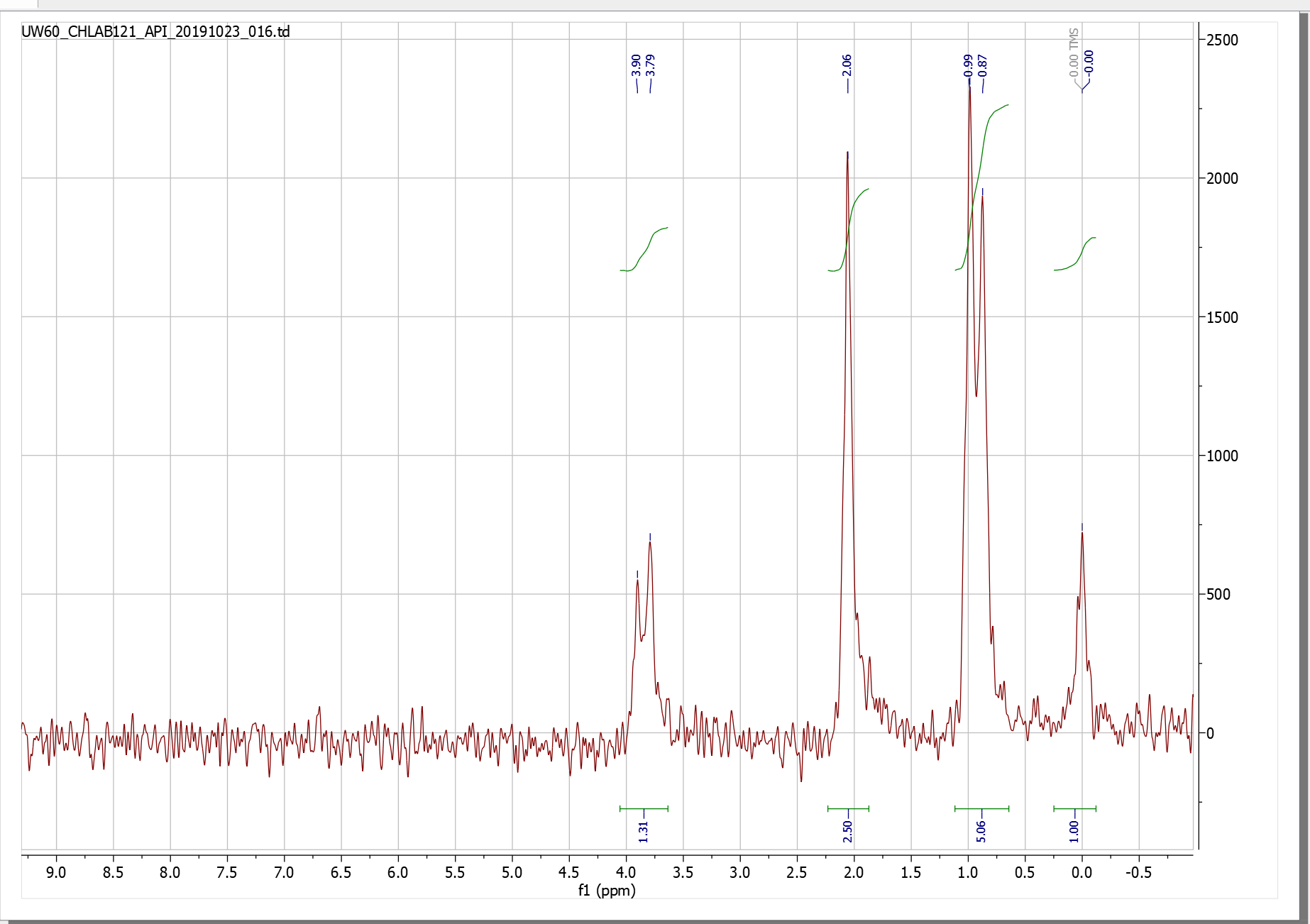Image resolution: width=1310 pixels, height=924 pixels.
Task: Select the peak label 0.99
Action: (x=967, y=65)
